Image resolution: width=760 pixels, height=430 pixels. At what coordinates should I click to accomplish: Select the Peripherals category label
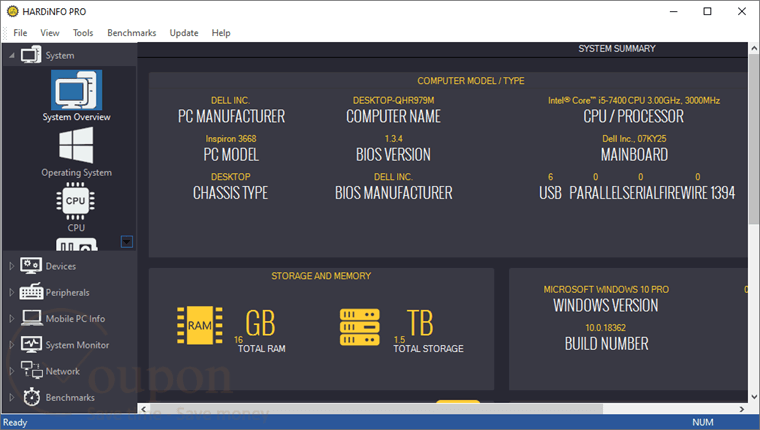tap(67, 292)
